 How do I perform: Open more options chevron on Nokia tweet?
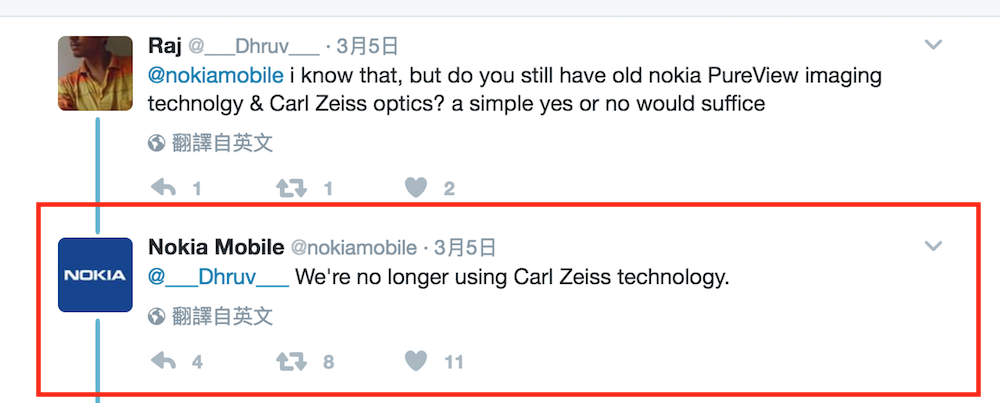(933, 246)
